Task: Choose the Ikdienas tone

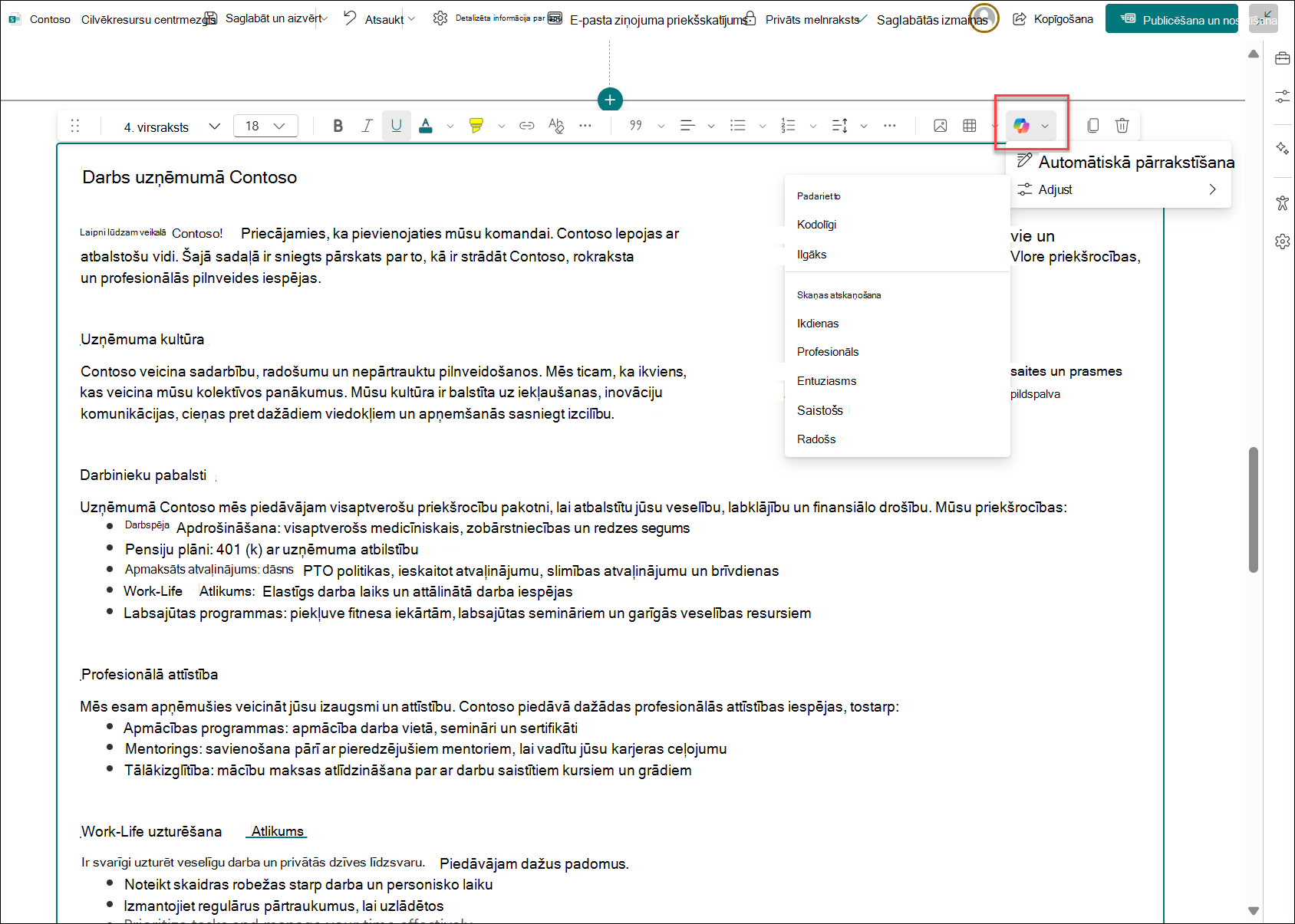Action: click(x=897, y=324)
